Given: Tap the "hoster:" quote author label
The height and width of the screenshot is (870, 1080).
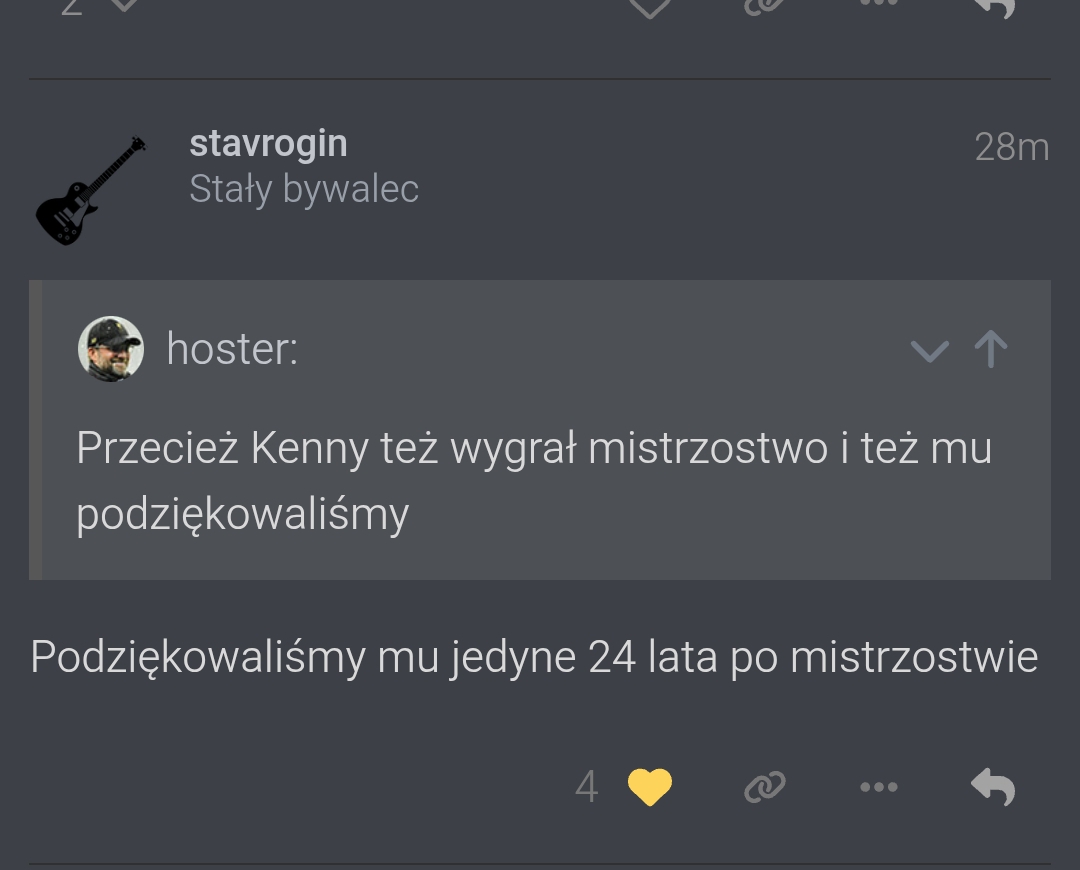Looking at the screenshot, I should point(232,350).
